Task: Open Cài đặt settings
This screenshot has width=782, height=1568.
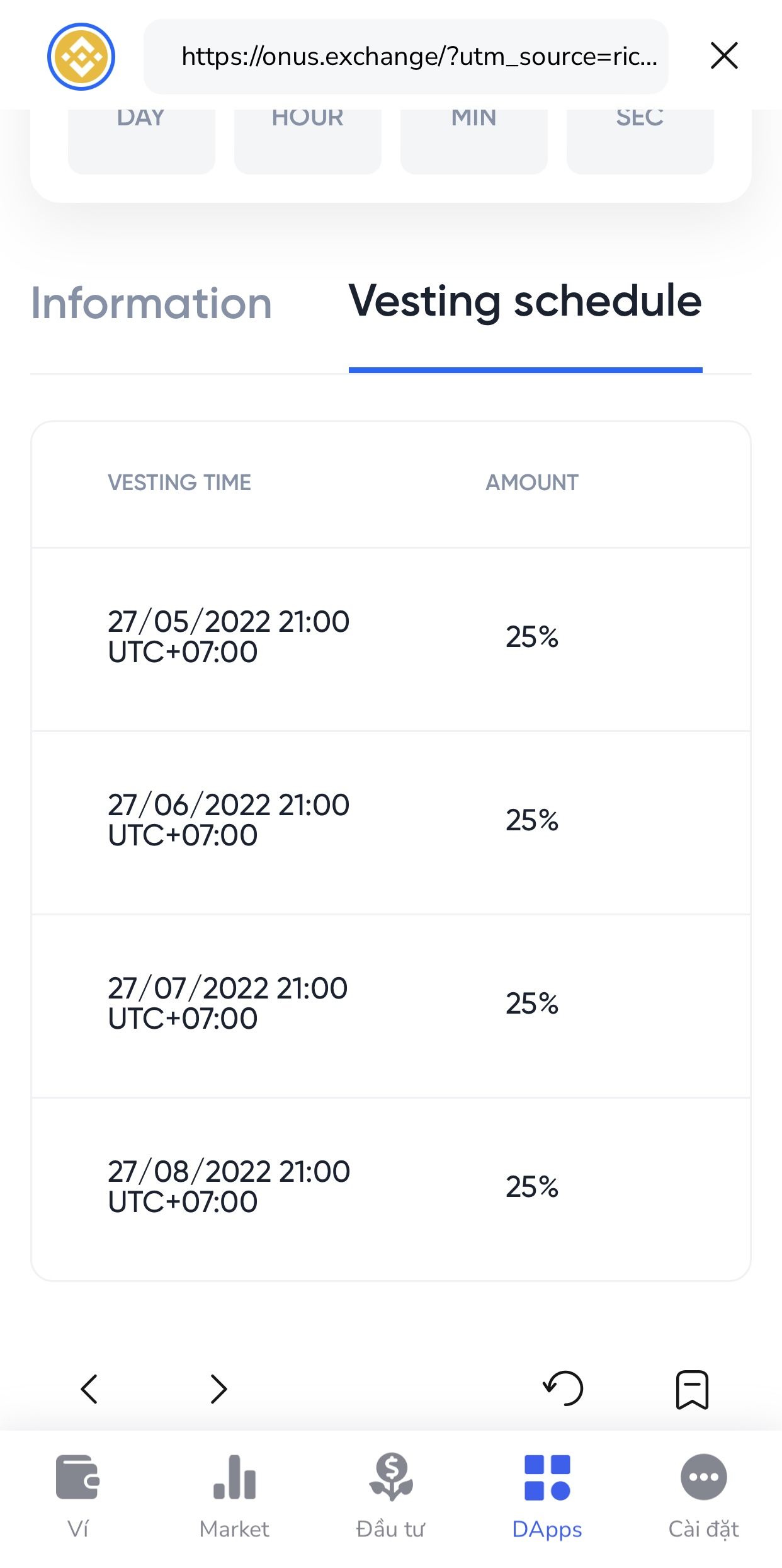Action: coord(703,1494)
